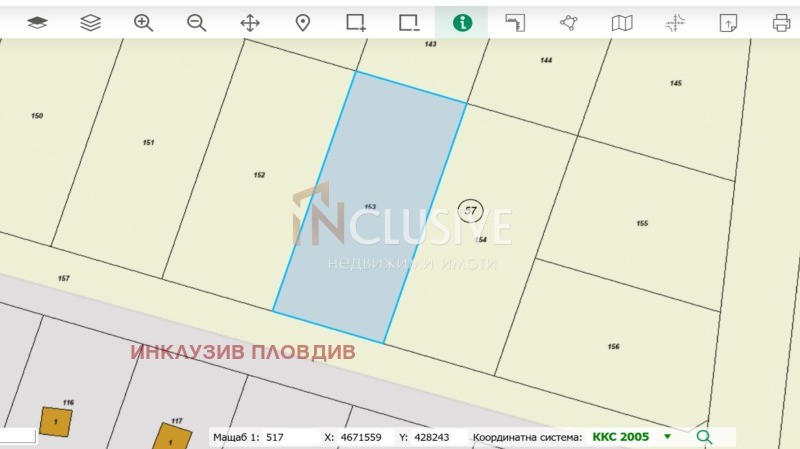Click parcel 155 on the map
Image resolution: width=800 pixels, height=449 pixels.
click(x=642, y=224)
